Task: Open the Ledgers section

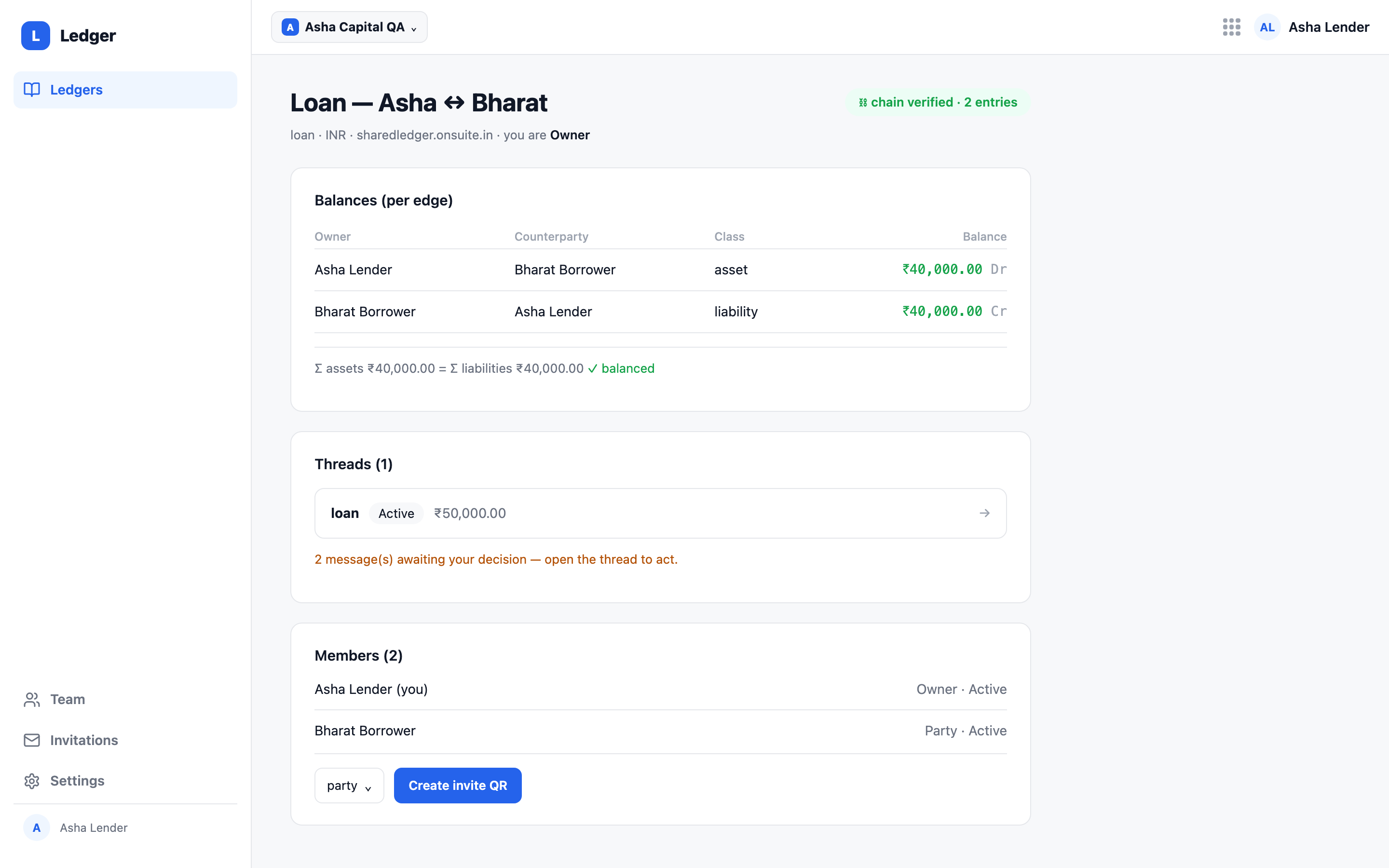Action: (x=125, y=90)
